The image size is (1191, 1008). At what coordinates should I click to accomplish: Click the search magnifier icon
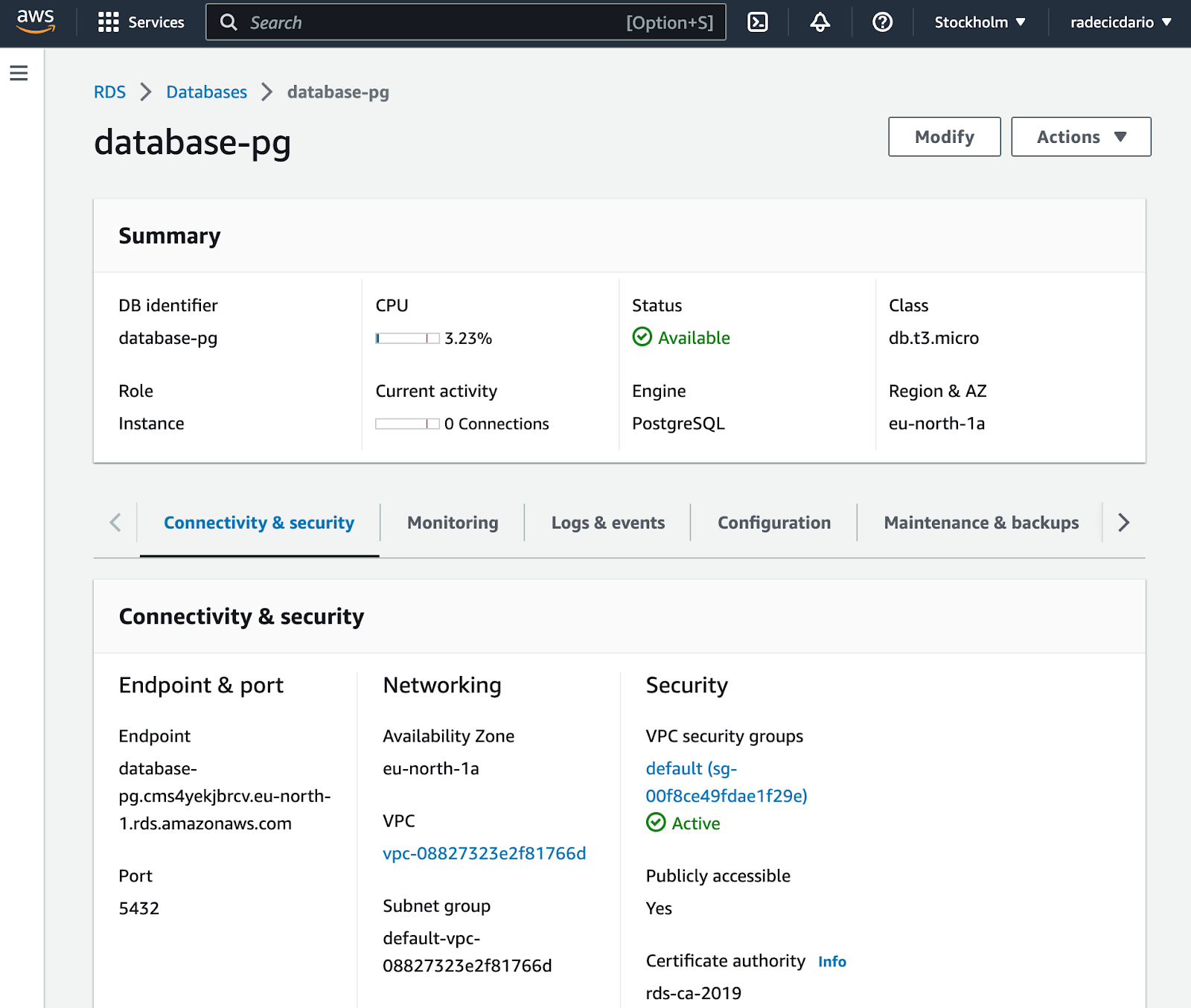point(229,22)
